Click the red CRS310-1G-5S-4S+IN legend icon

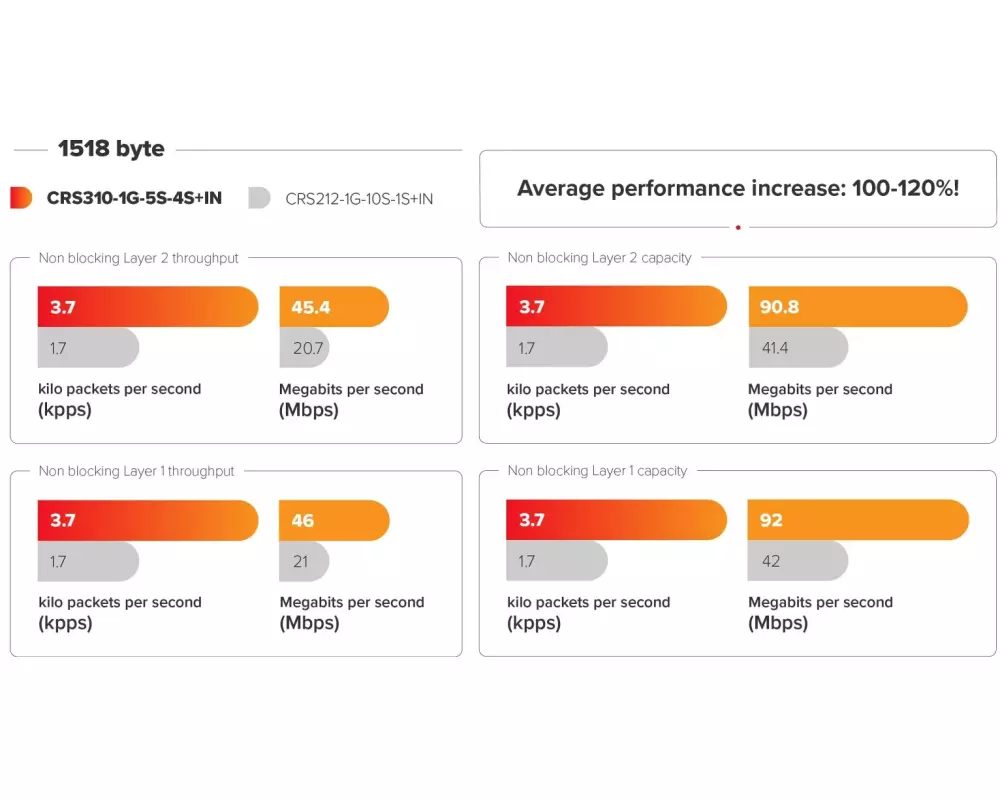click(x=21, y=198)
